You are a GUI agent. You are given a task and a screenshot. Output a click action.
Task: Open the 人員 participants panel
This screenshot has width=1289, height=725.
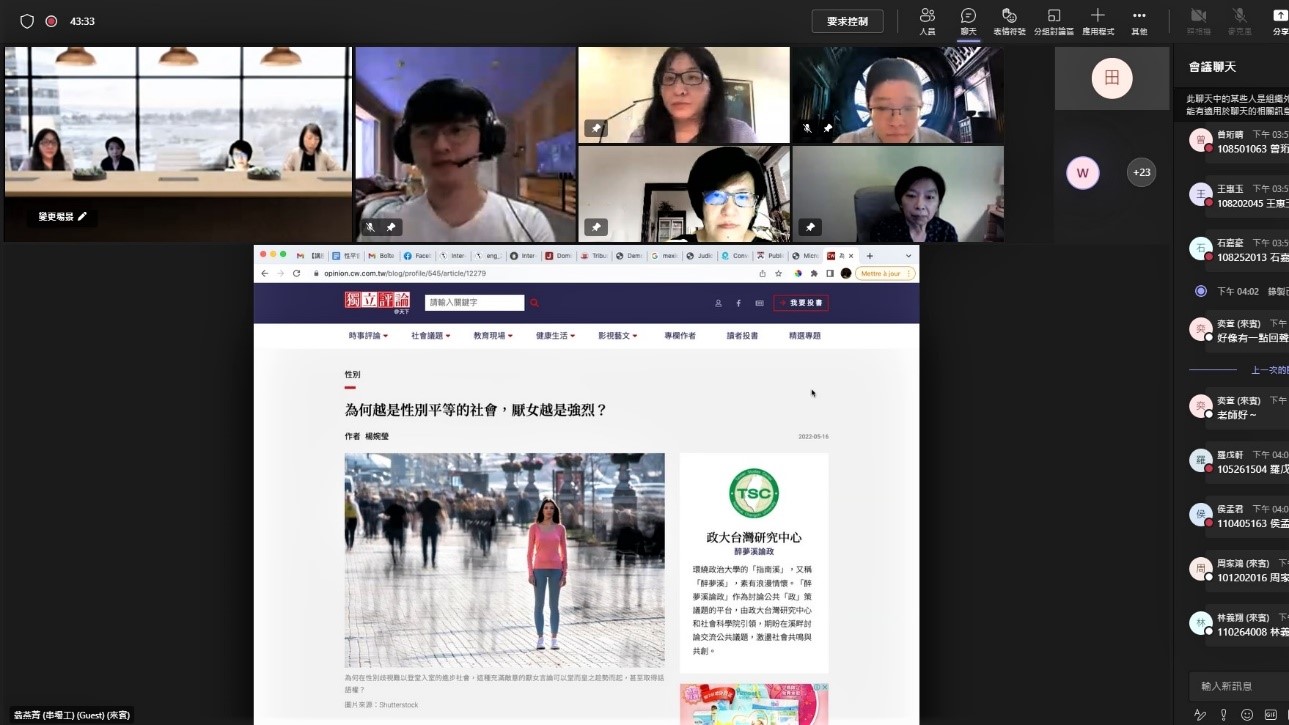click(927, 21)
